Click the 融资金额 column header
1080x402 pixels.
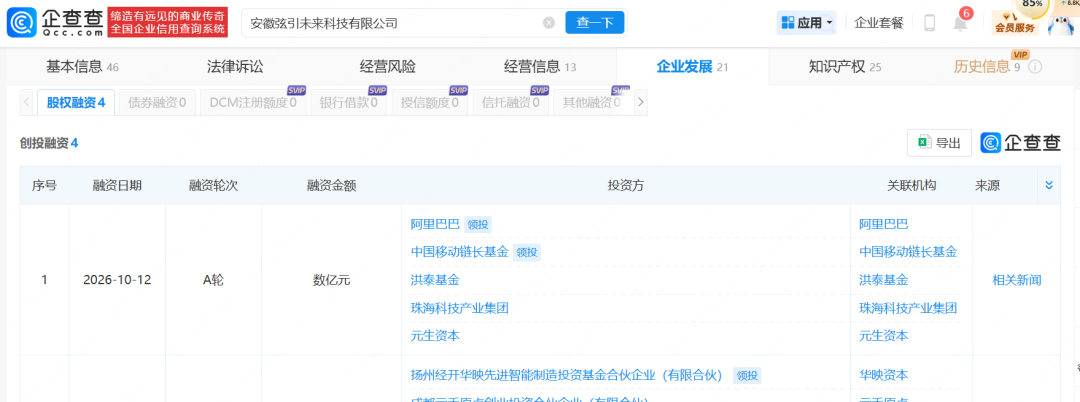point(332,185)
